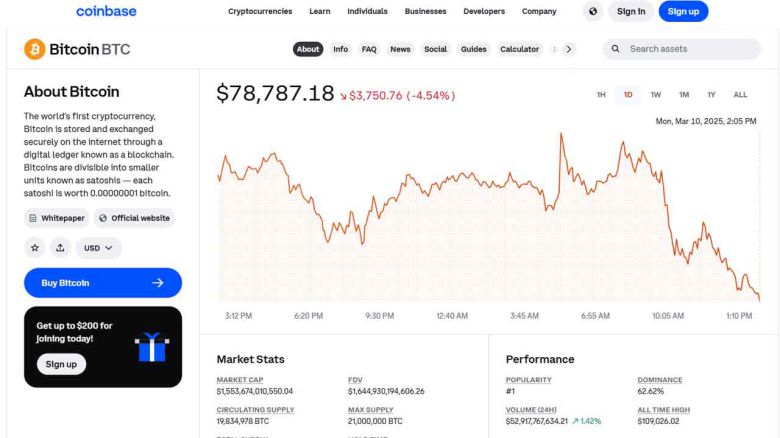Click the share icon button
This screenshot has width=780, height=438.
click(60, 247)
